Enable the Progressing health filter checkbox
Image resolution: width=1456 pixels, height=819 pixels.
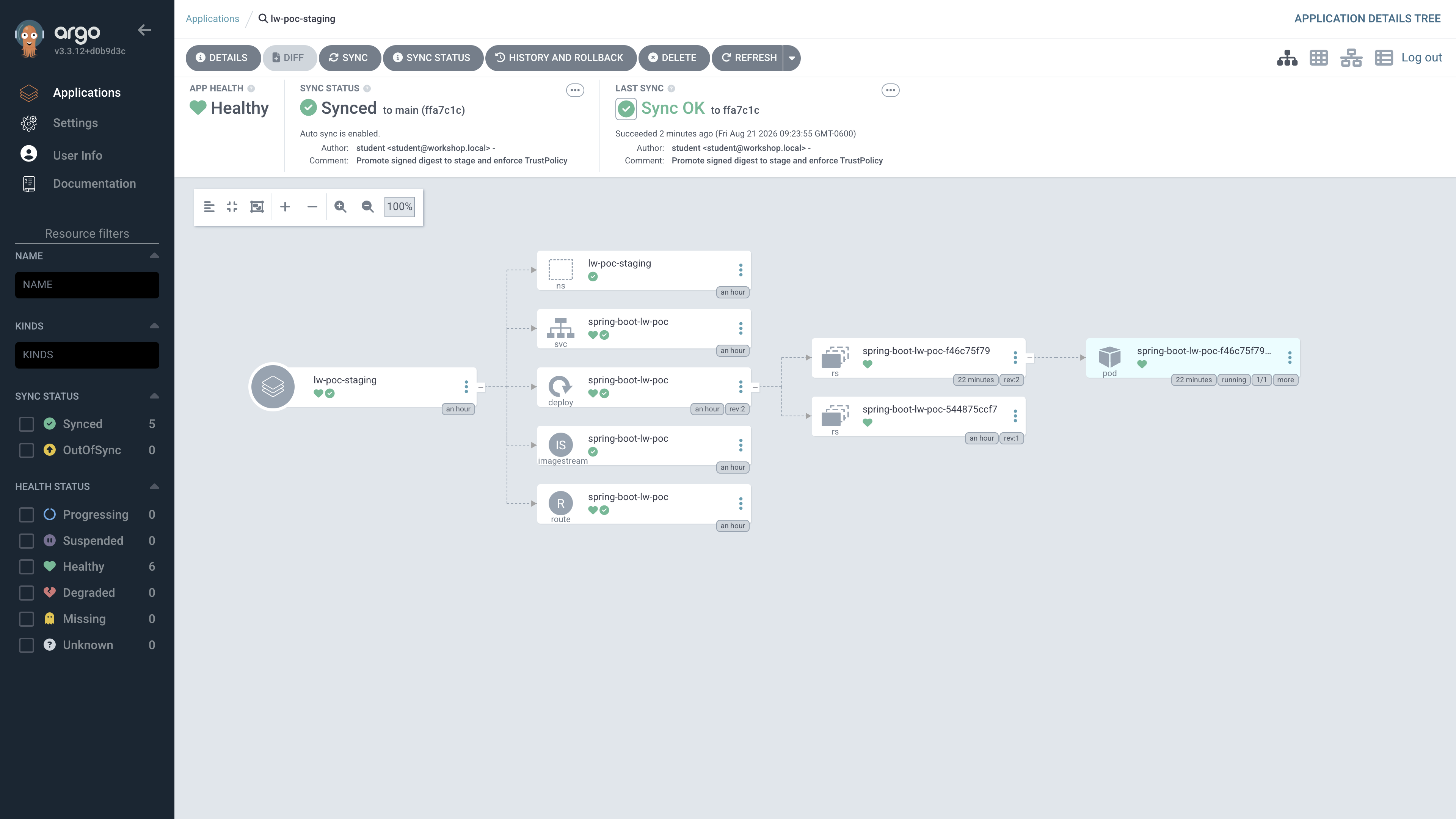click(27, 515)
